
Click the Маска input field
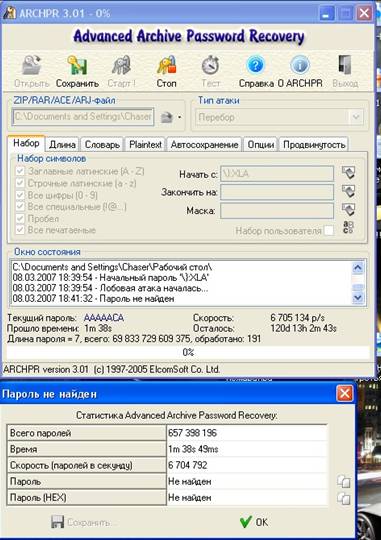[x=277, y=210]
